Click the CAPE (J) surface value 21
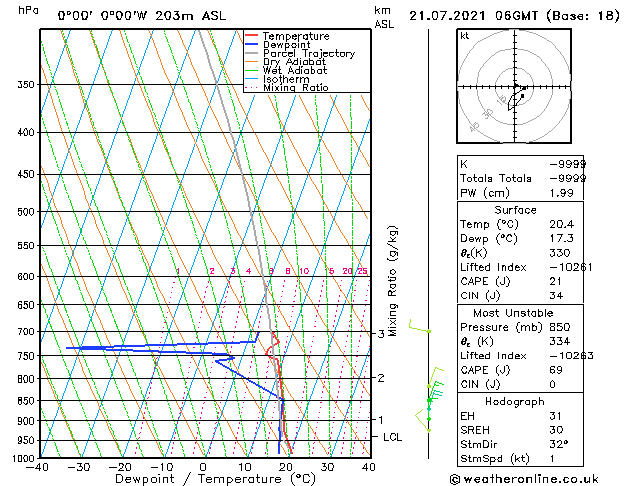 pyautogui.click(x=555, y=281)
